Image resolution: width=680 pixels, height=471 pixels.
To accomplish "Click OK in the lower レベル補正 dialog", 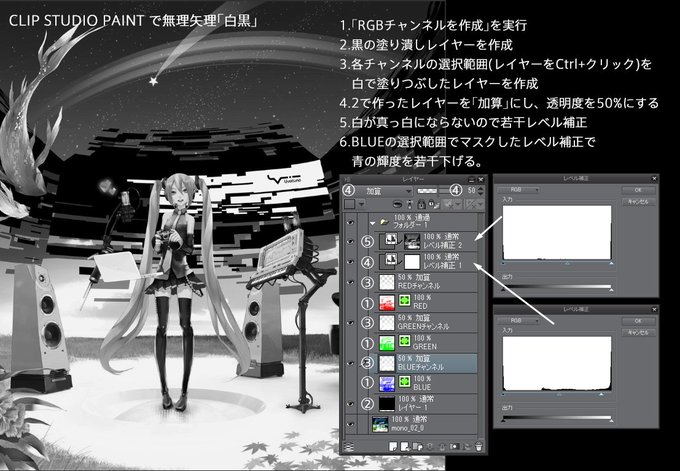I will [x=638, y=321].
